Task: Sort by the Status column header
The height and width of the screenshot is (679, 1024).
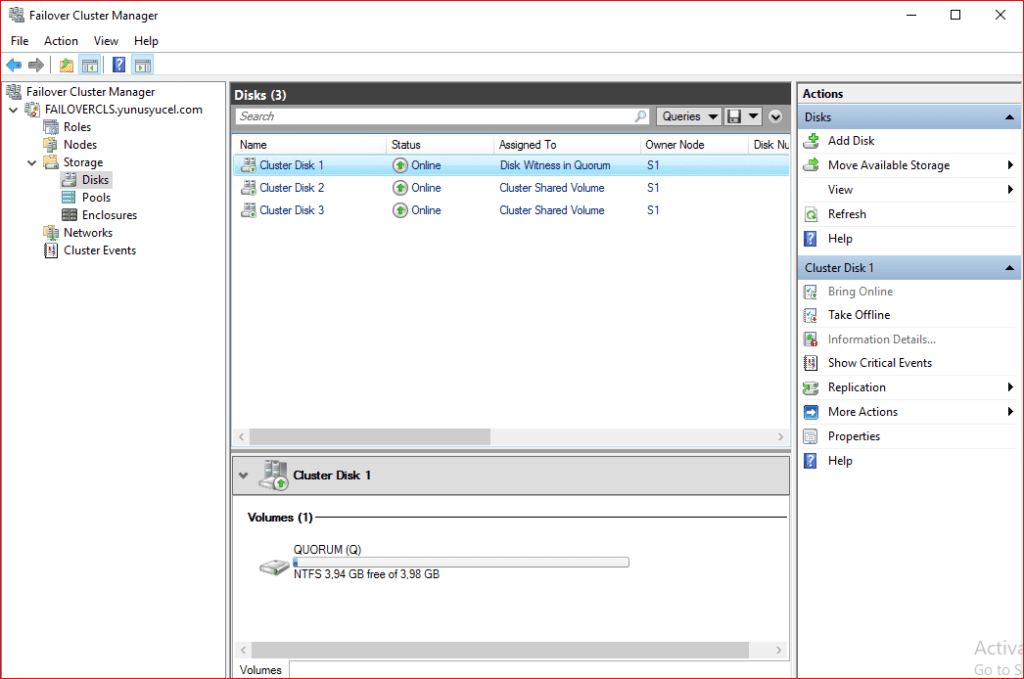Action: pos(440,145)
